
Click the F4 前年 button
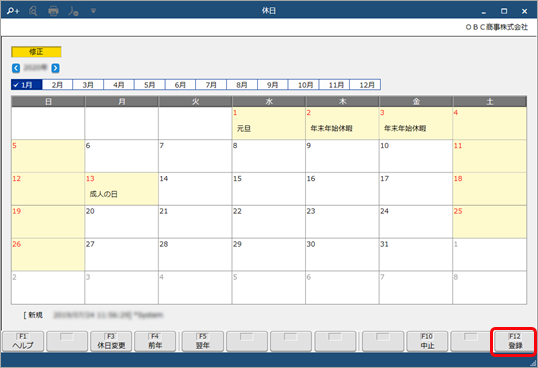coord(155,341)
